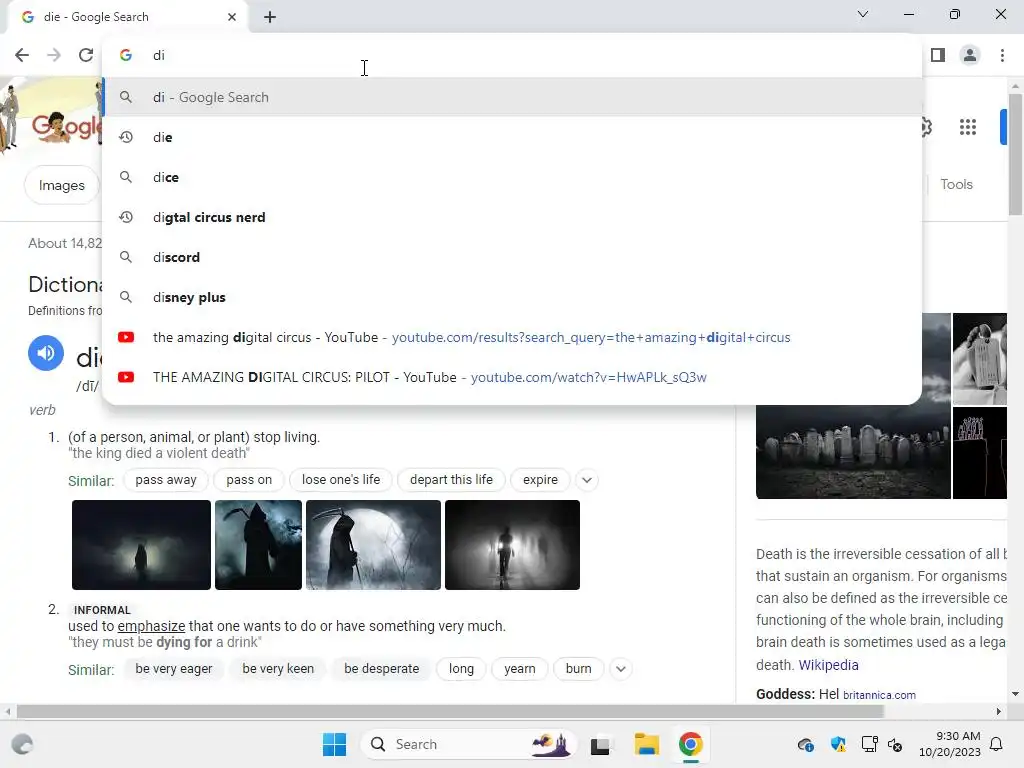Open File Explorer on the taskbar
The width and height of the screenshot is (1024, 768).
click(647, 744)
